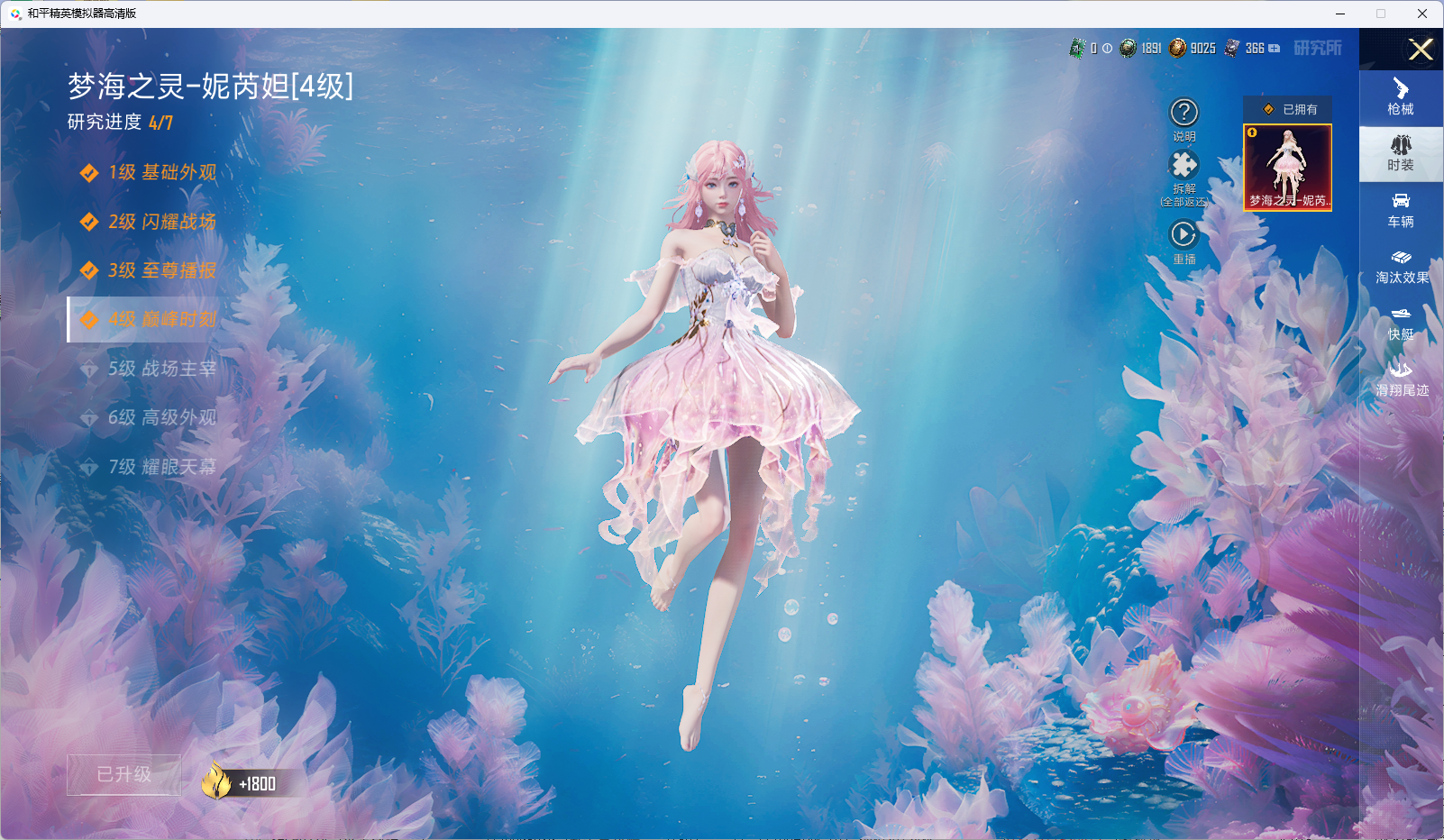Screen dimensions: 1444x840
Task: Select level 2级 闪耀战场
Action: [x=161, y=222]
